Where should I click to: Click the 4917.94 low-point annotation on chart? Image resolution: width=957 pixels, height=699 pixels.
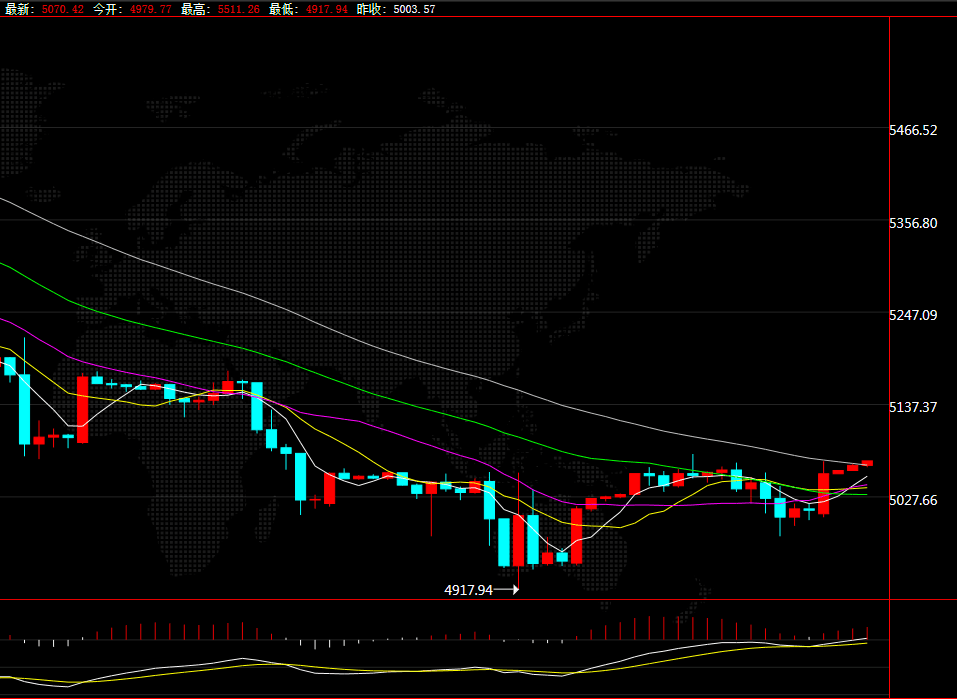pos(468,590)
